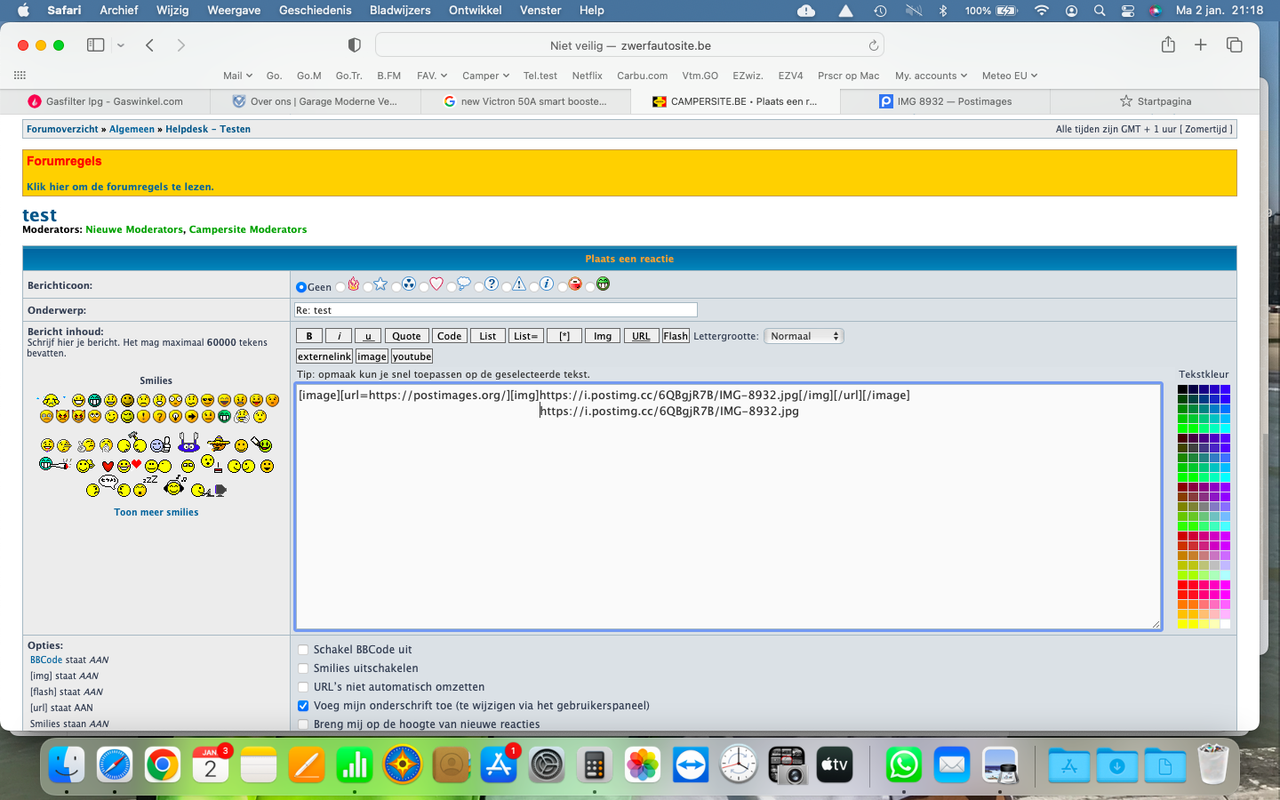Screen dimensions: 1280x800
Task: Click the 'Img' BBCode button
Action: pos(603,336)
